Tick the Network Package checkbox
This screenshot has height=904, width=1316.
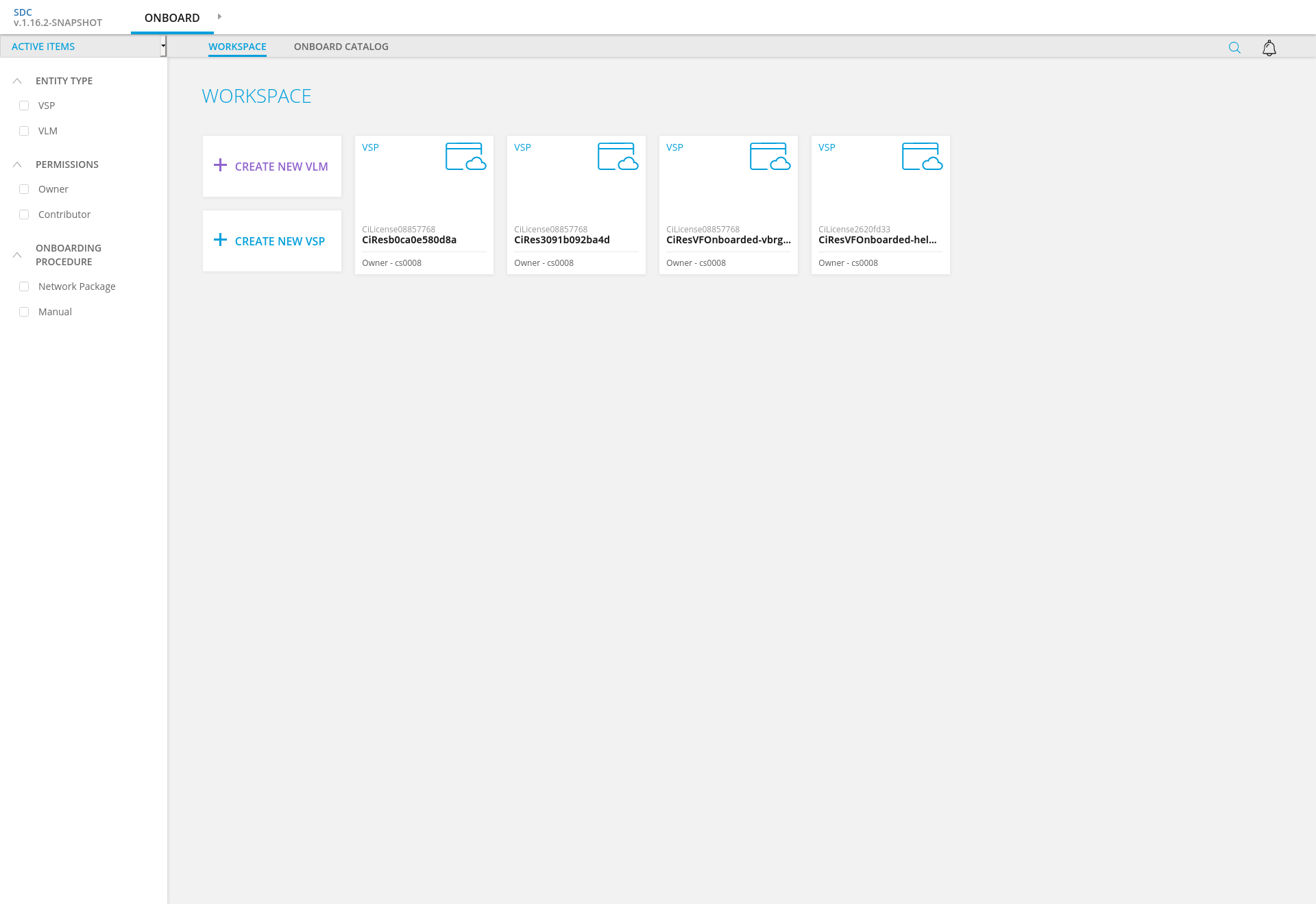click(x=24, y=286)
